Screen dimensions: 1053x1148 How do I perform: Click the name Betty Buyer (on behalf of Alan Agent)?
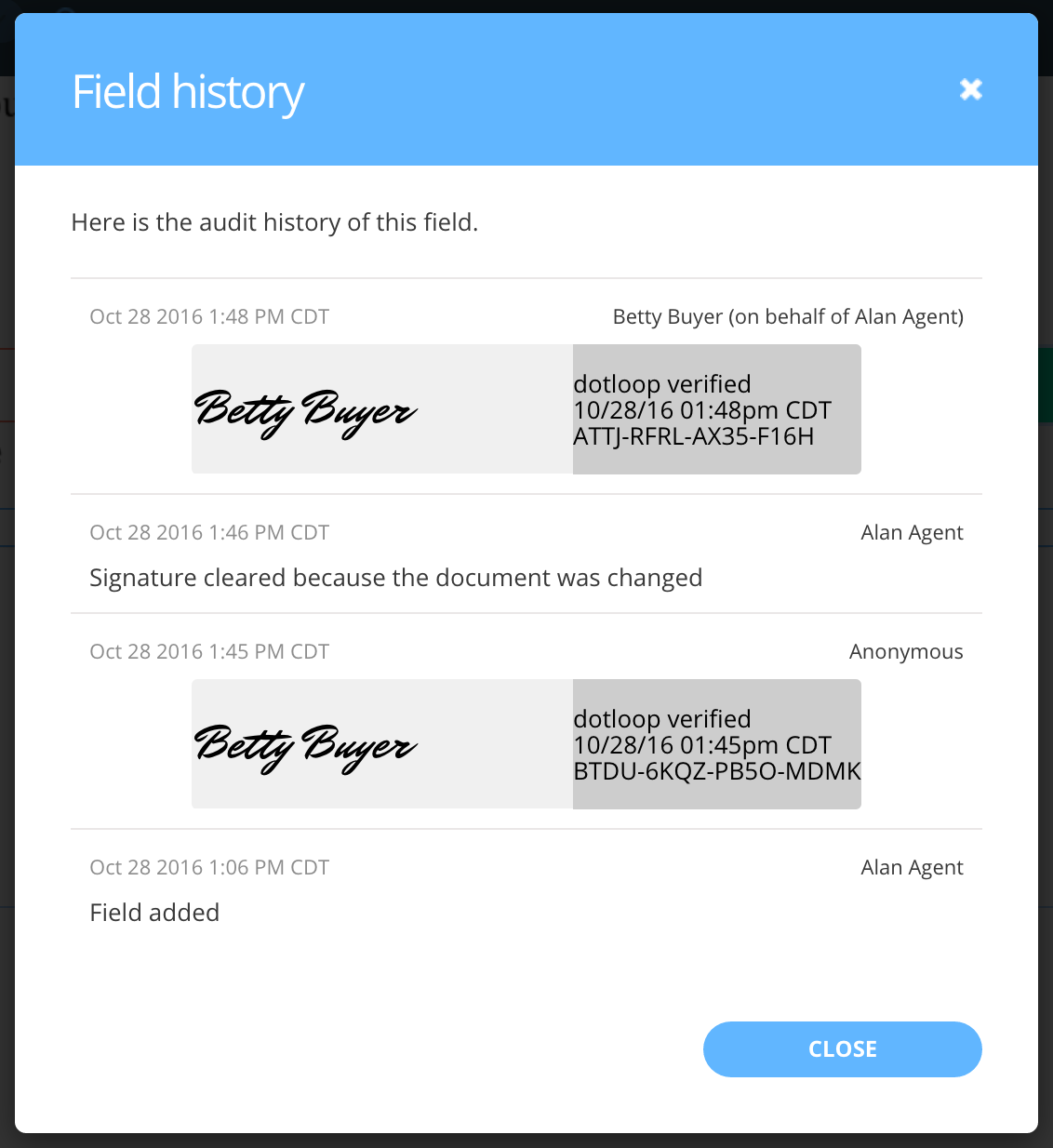click(788, 316)
